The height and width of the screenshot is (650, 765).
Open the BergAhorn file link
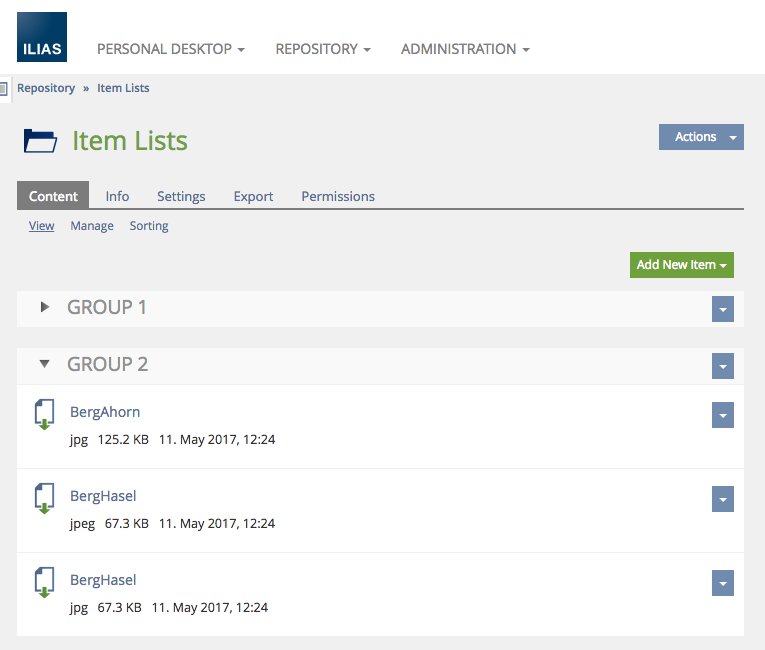pyautogui.click(x=105, y=412)
